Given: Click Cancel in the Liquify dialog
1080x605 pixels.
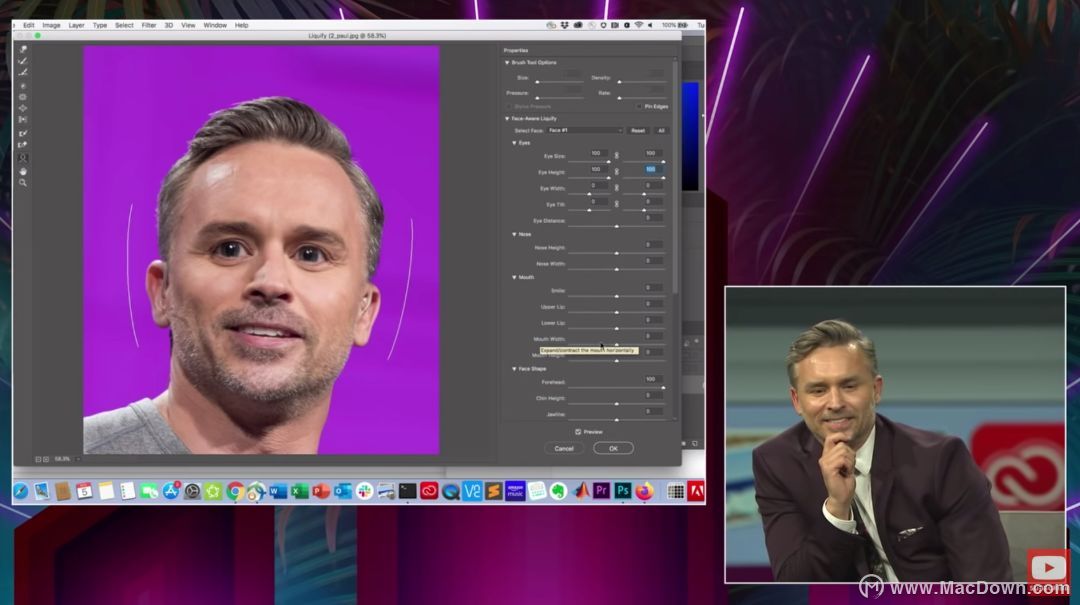Looking at the screenshot, I should (563, 449).
